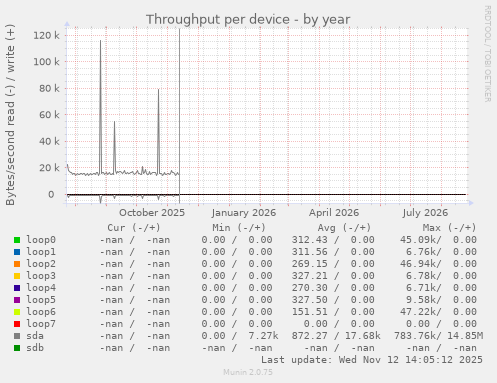Click the 'January 2026' axis label
The height and width of the screenshot is (383, 497).
tap(244, 213)
